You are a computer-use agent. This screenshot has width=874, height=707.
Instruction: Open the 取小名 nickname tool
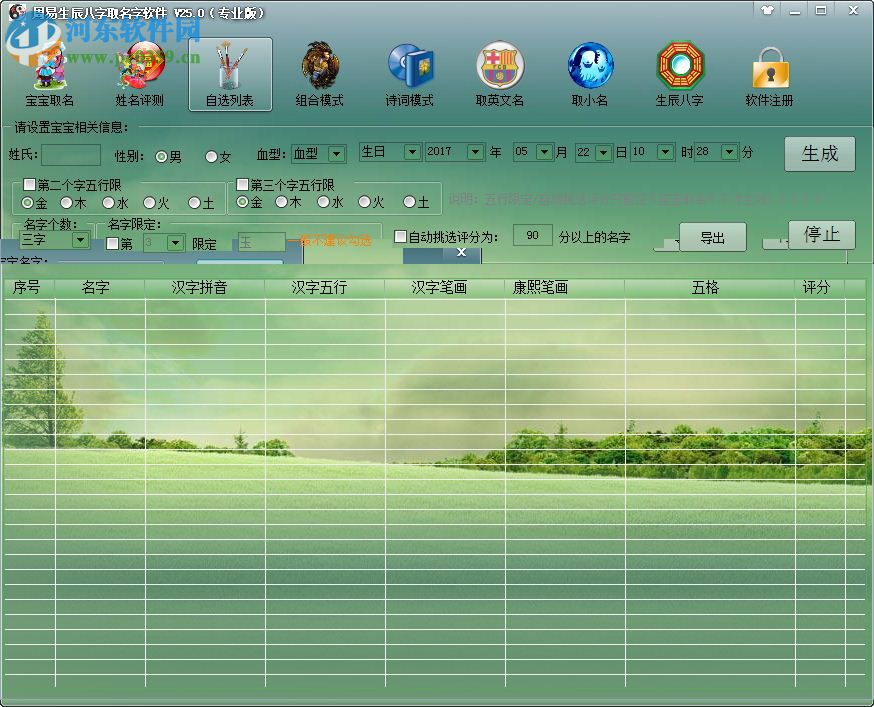590,75
